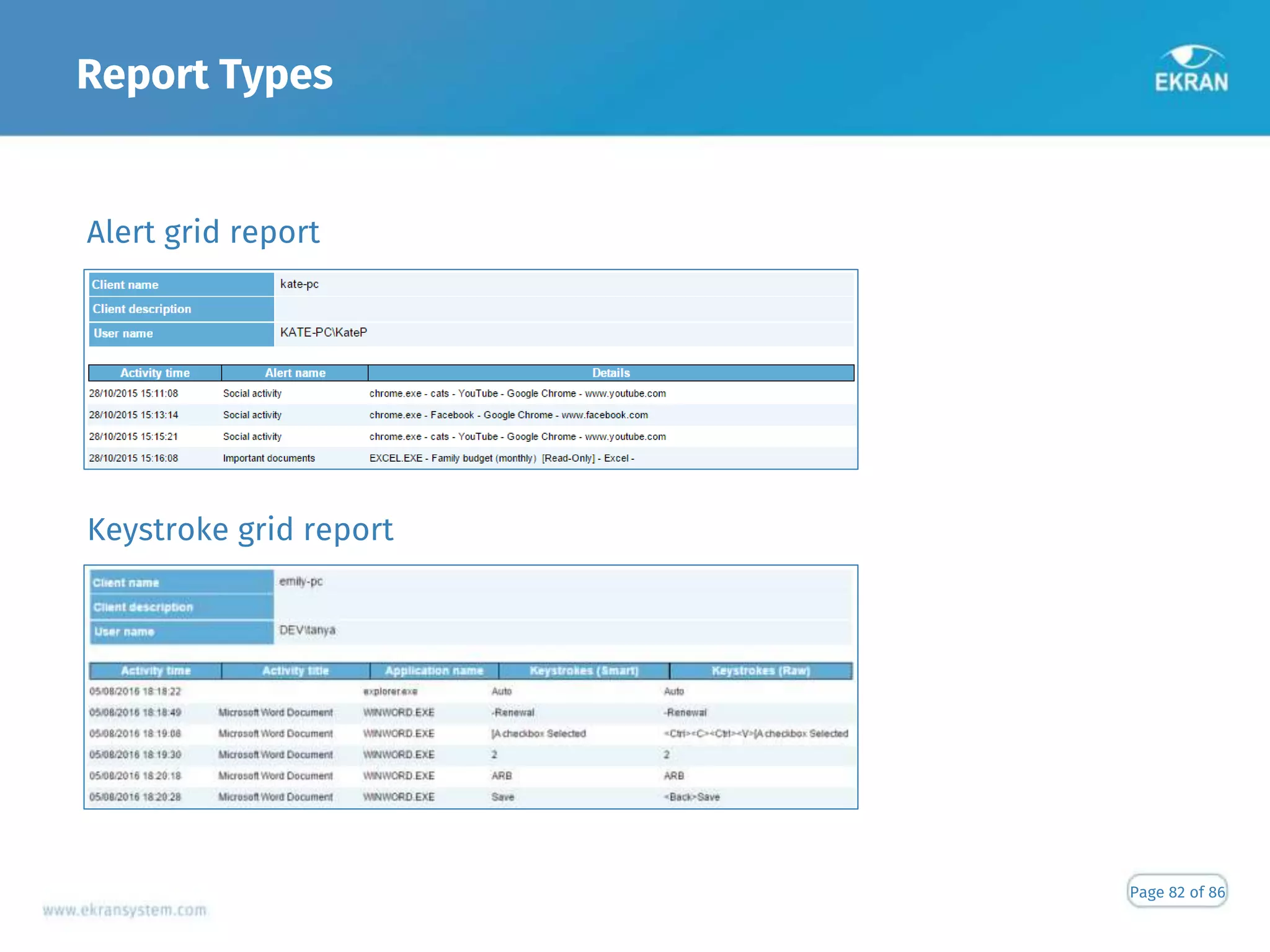Click Microsoft Word Document in 18:19:08 row
Viewport: 1270px width, 952px height.
pyautogui.click(x=275, y=734)
